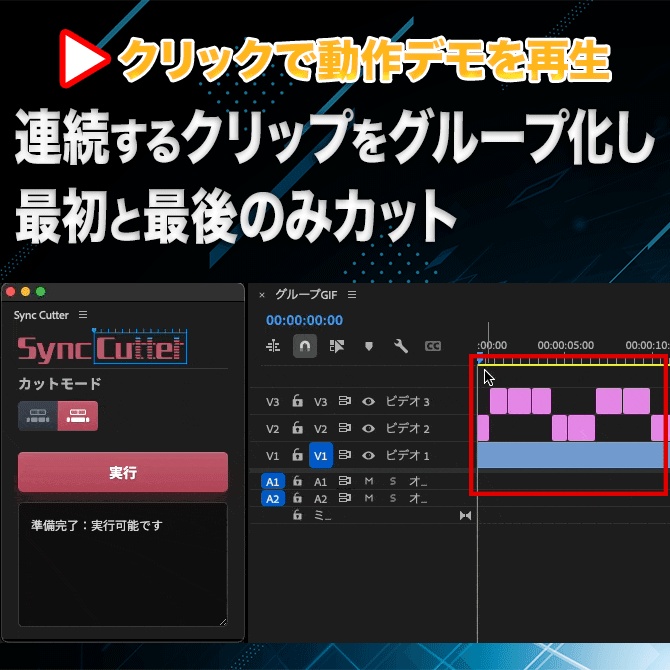Click blue V1 track target button
Screen dimensions: 670x670
coord(320,455)
